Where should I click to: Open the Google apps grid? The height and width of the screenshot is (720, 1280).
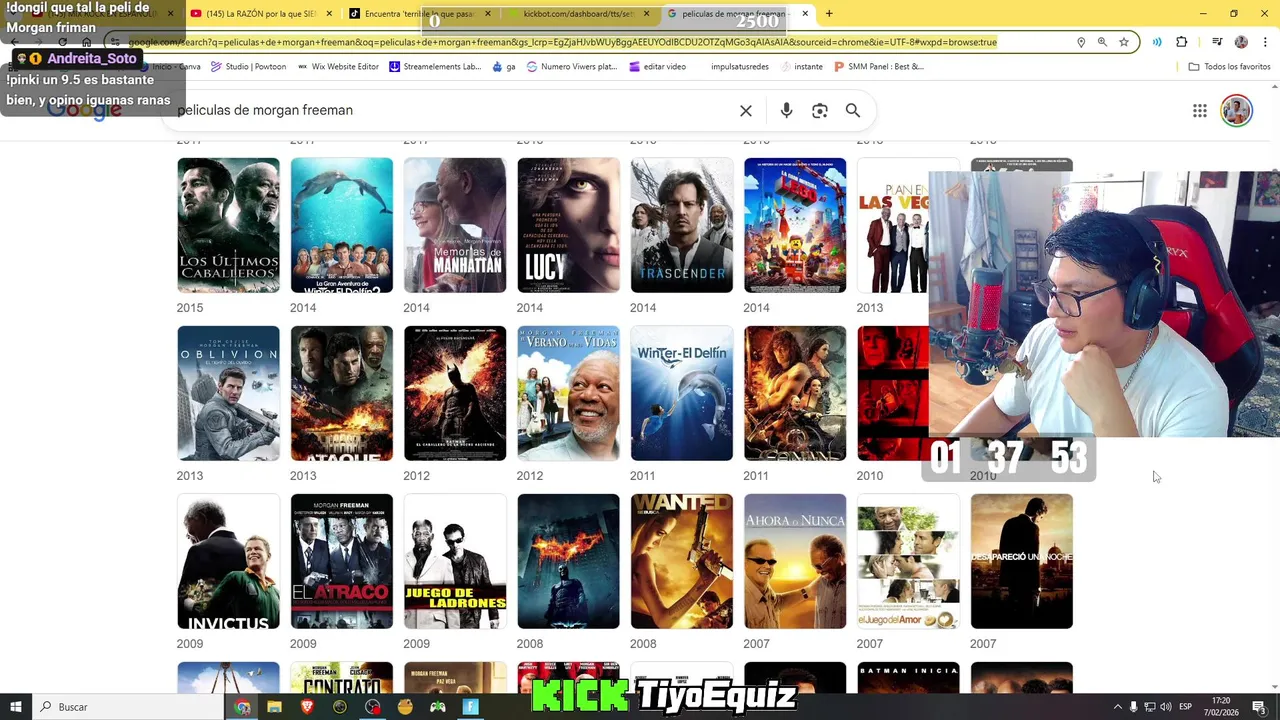tap(1200, 111)
